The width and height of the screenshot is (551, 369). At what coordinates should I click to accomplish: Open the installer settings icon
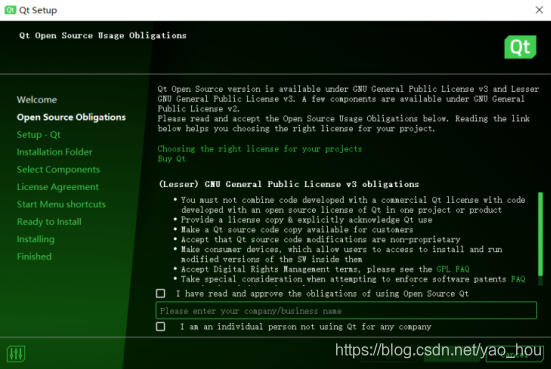(16, 353)
